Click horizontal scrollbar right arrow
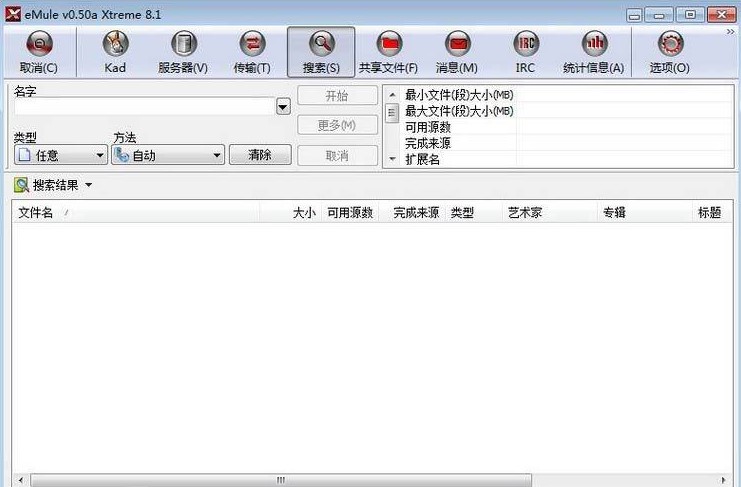741x487 pixels. tap(724, 480)
